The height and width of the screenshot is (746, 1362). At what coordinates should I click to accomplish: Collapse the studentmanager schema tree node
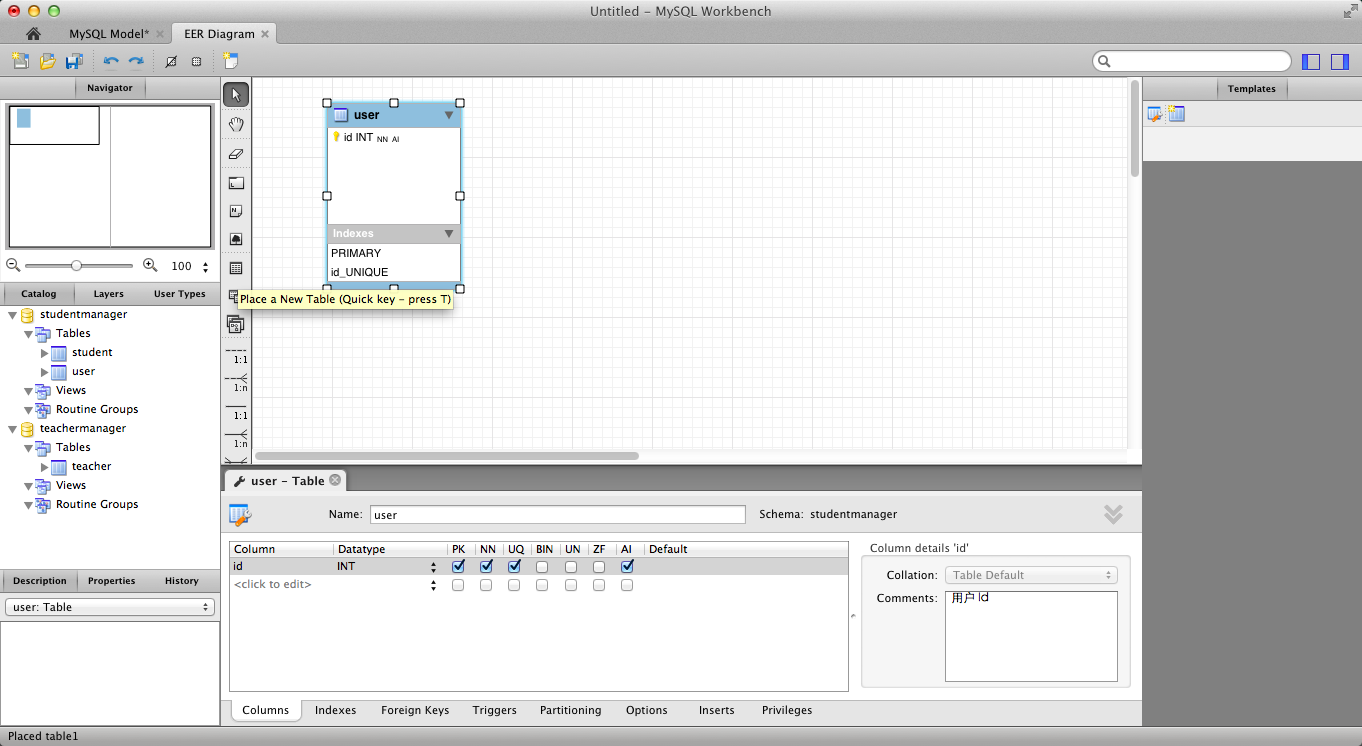pos(12,315)
